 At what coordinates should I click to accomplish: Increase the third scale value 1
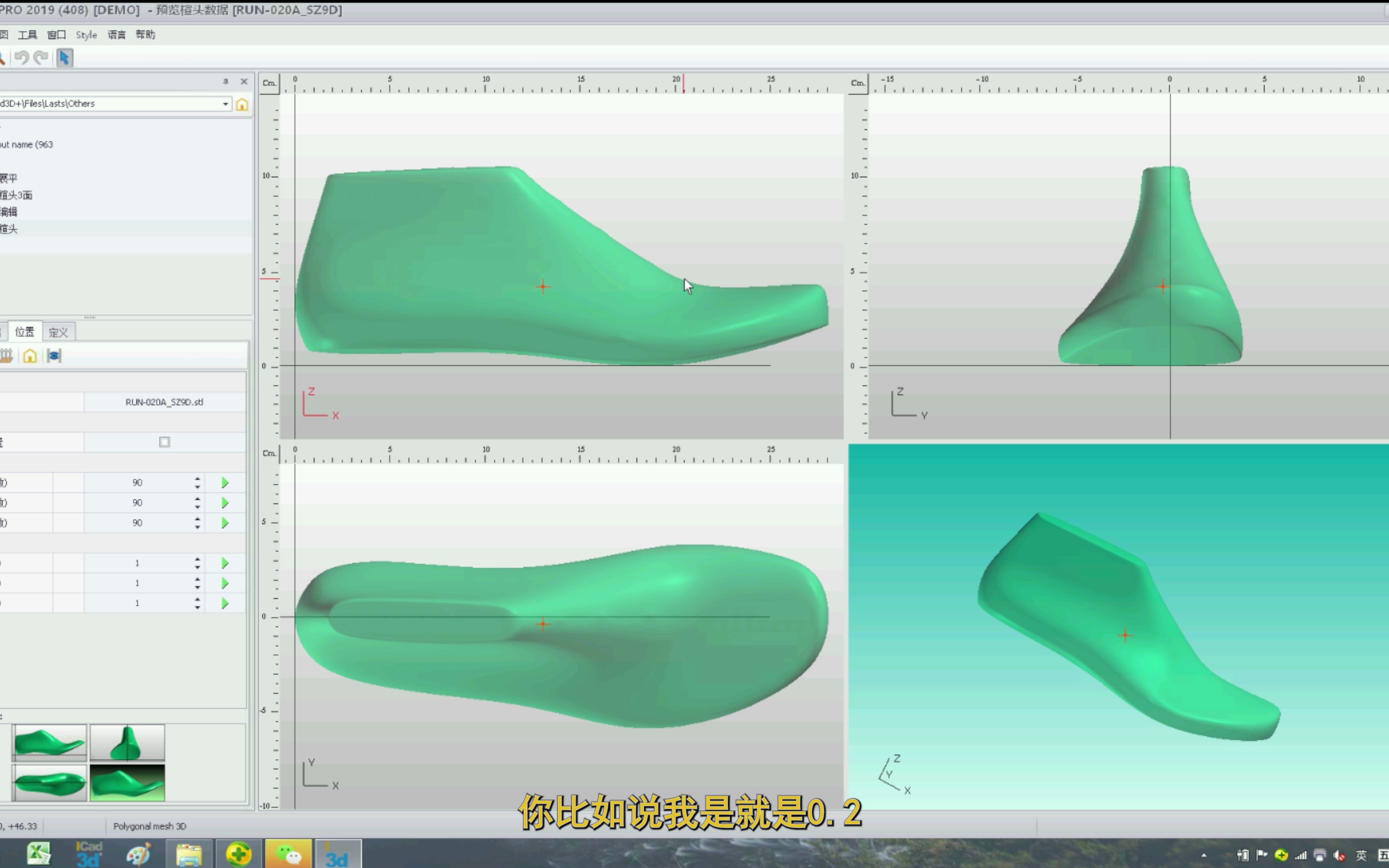point(197,599)
